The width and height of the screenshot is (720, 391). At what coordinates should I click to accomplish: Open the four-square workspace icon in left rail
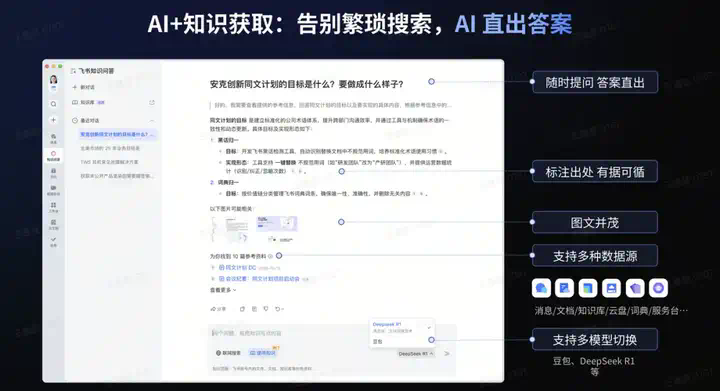[x=53, y=207]
